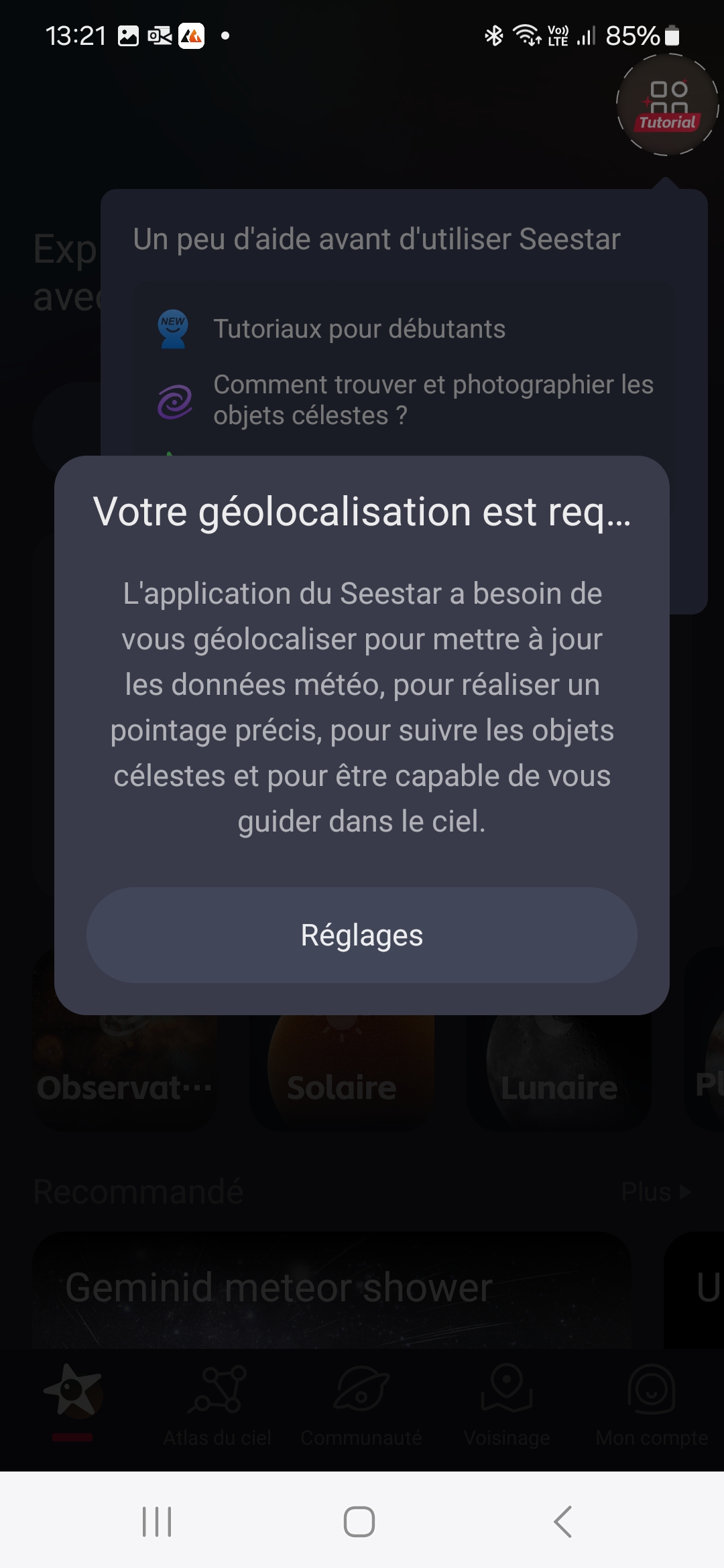Open Comment trouver et photographier les objets célestes
Viewport: 724px width, 1568px height.
(x=433, y=400)
